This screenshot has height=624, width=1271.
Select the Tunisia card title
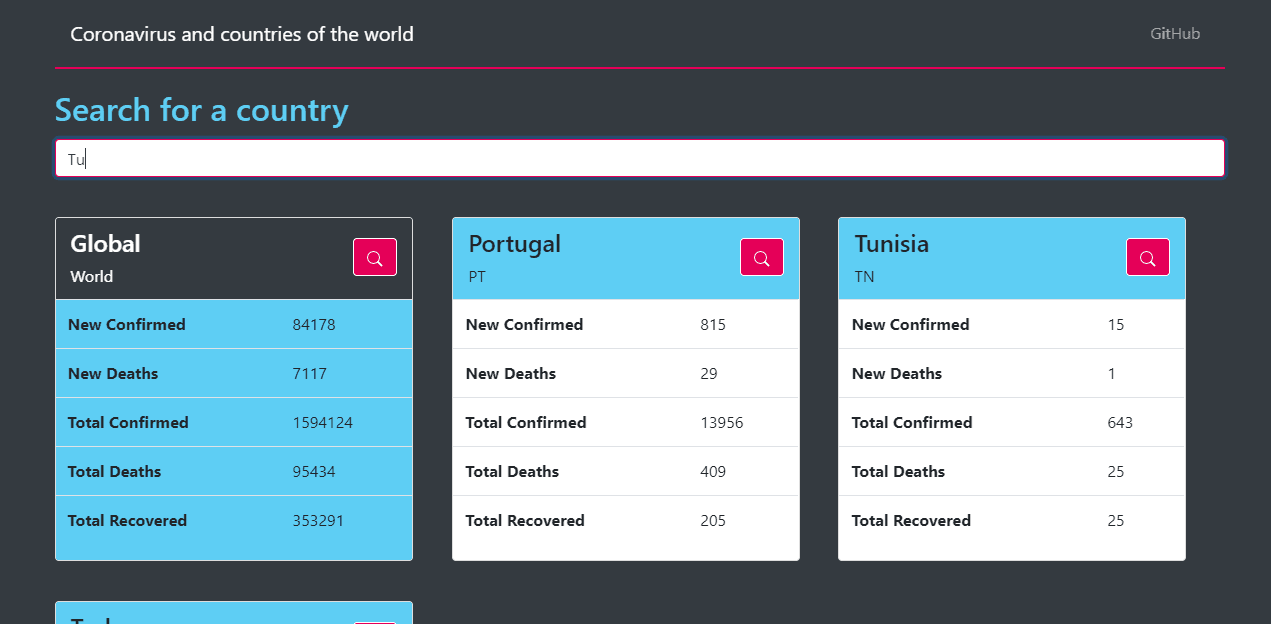click(892, 244)
